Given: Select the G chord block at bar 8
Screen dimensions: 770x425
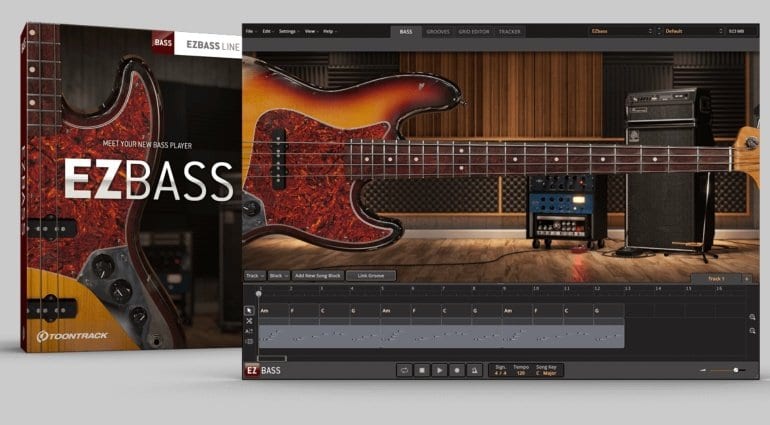Looking at the screenshot, I should pyautogui.click(x=487, y=311).
